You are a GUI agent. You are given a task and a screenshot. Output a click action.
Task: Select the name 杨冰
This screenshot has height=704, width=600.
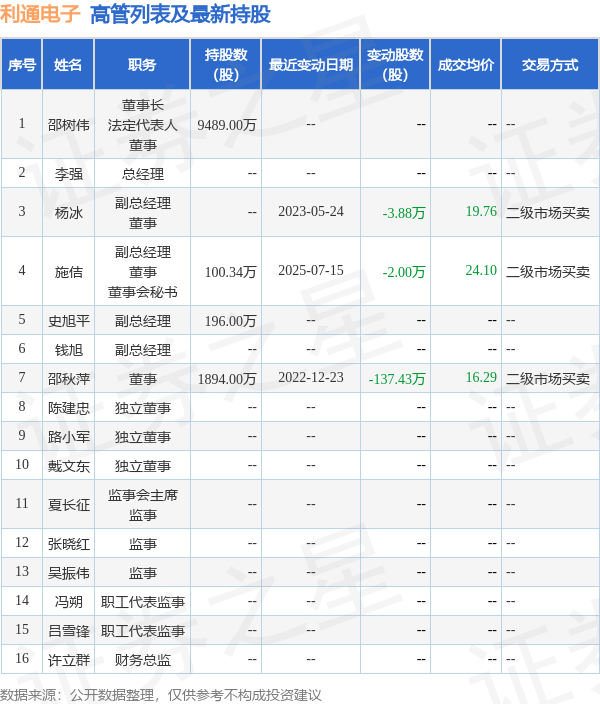pyautogui.click(x=68, y=212)
